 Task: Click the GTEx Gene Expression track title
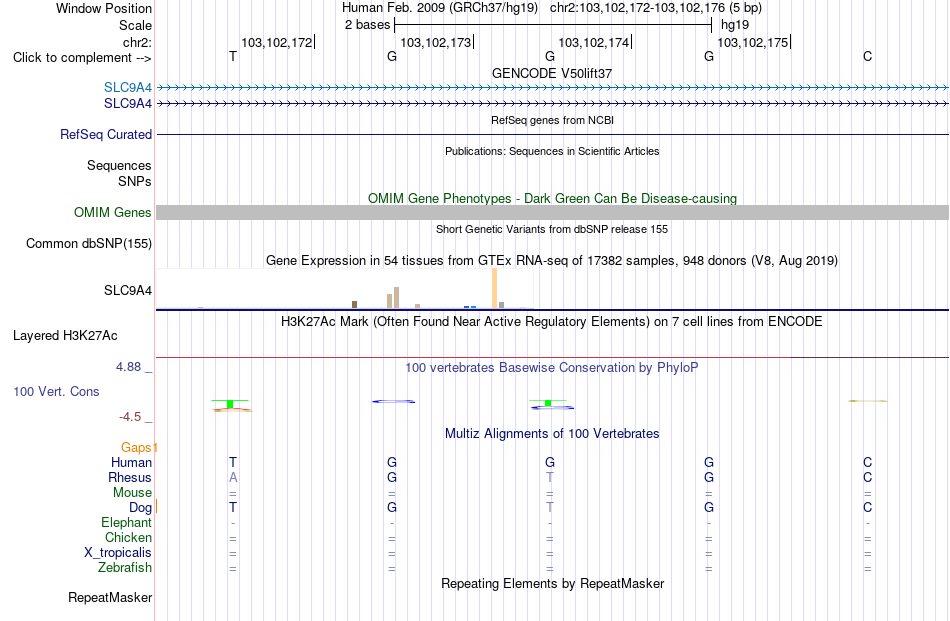coord(552,261)
